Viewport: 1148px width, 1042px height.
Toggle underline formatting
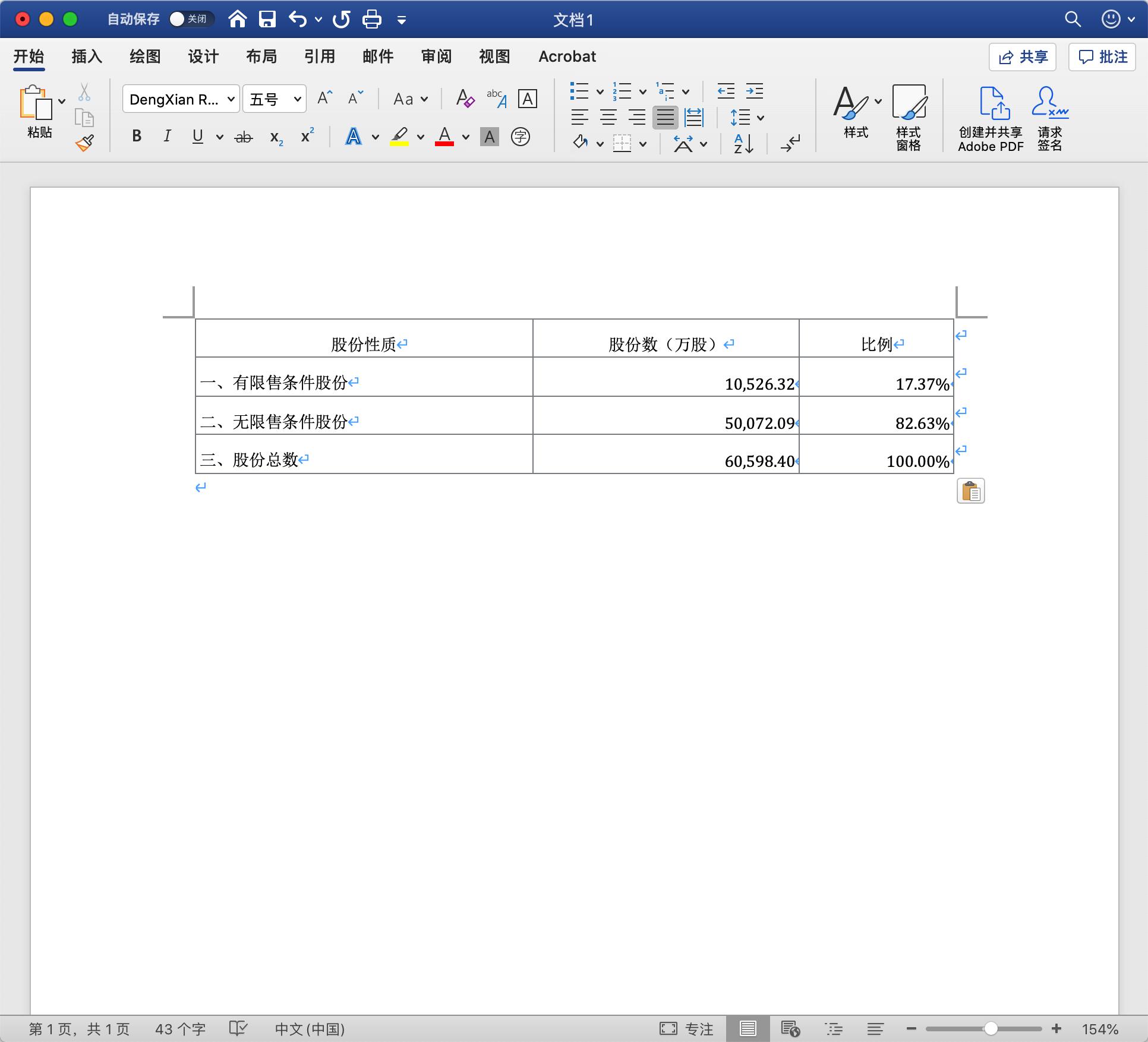point(197,137)
